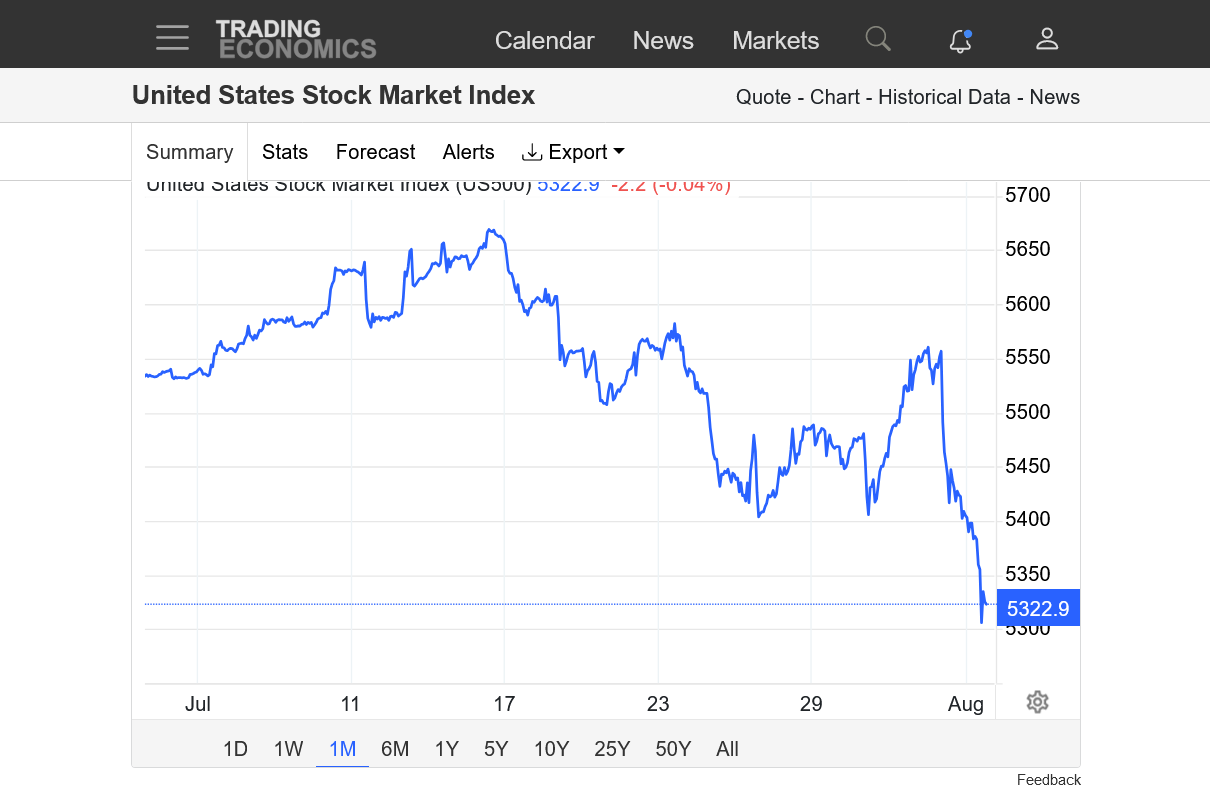1210x792 pixels.
Task: Expand the Export dropdown arrow
Action: (618, 152)
